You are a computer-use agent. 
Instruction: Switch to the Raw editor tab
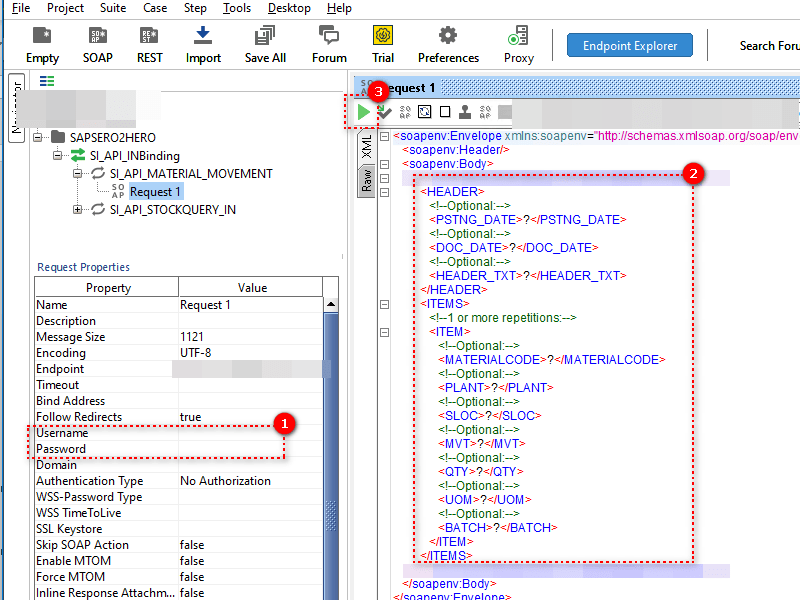(x=367, y=181)
